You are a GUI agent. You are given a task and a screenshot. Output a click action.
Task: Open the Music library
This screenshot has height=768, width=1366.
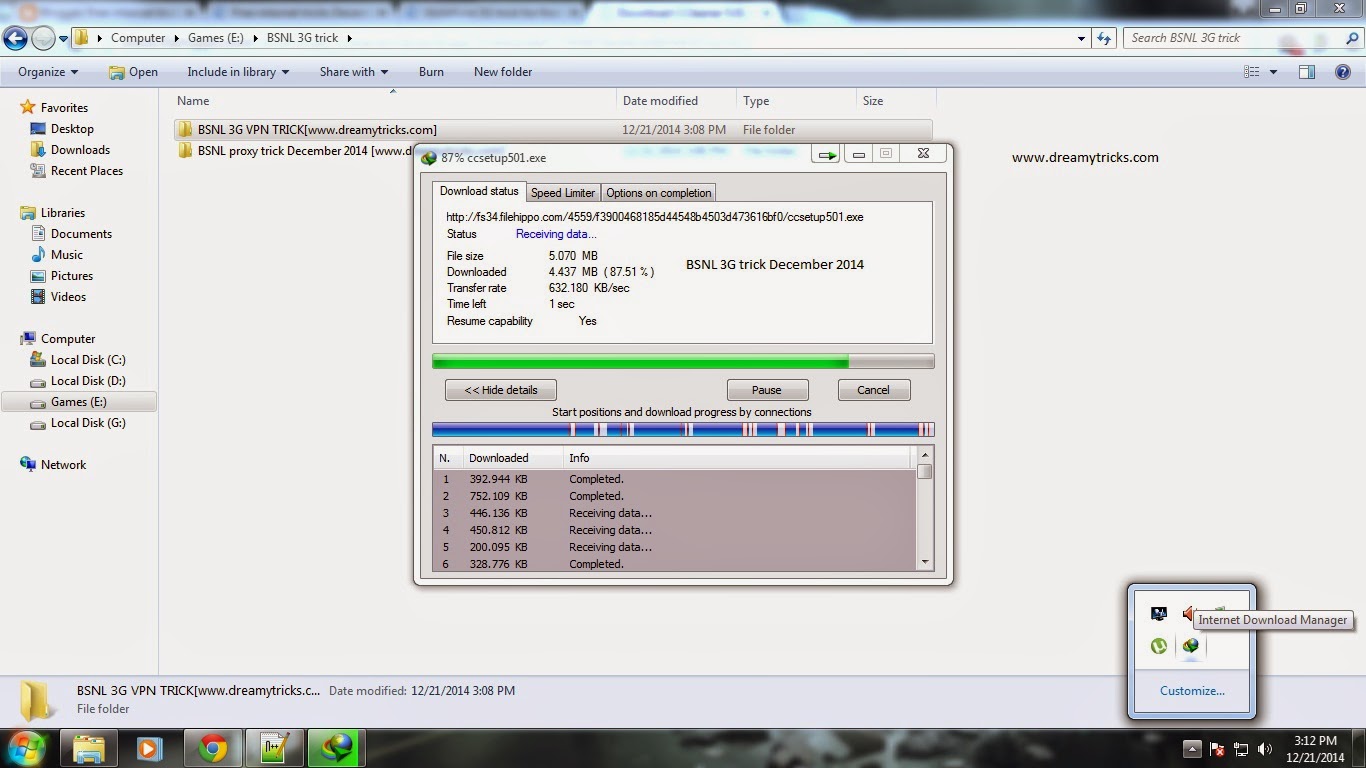pyautogui.click(x=67, y=255)
